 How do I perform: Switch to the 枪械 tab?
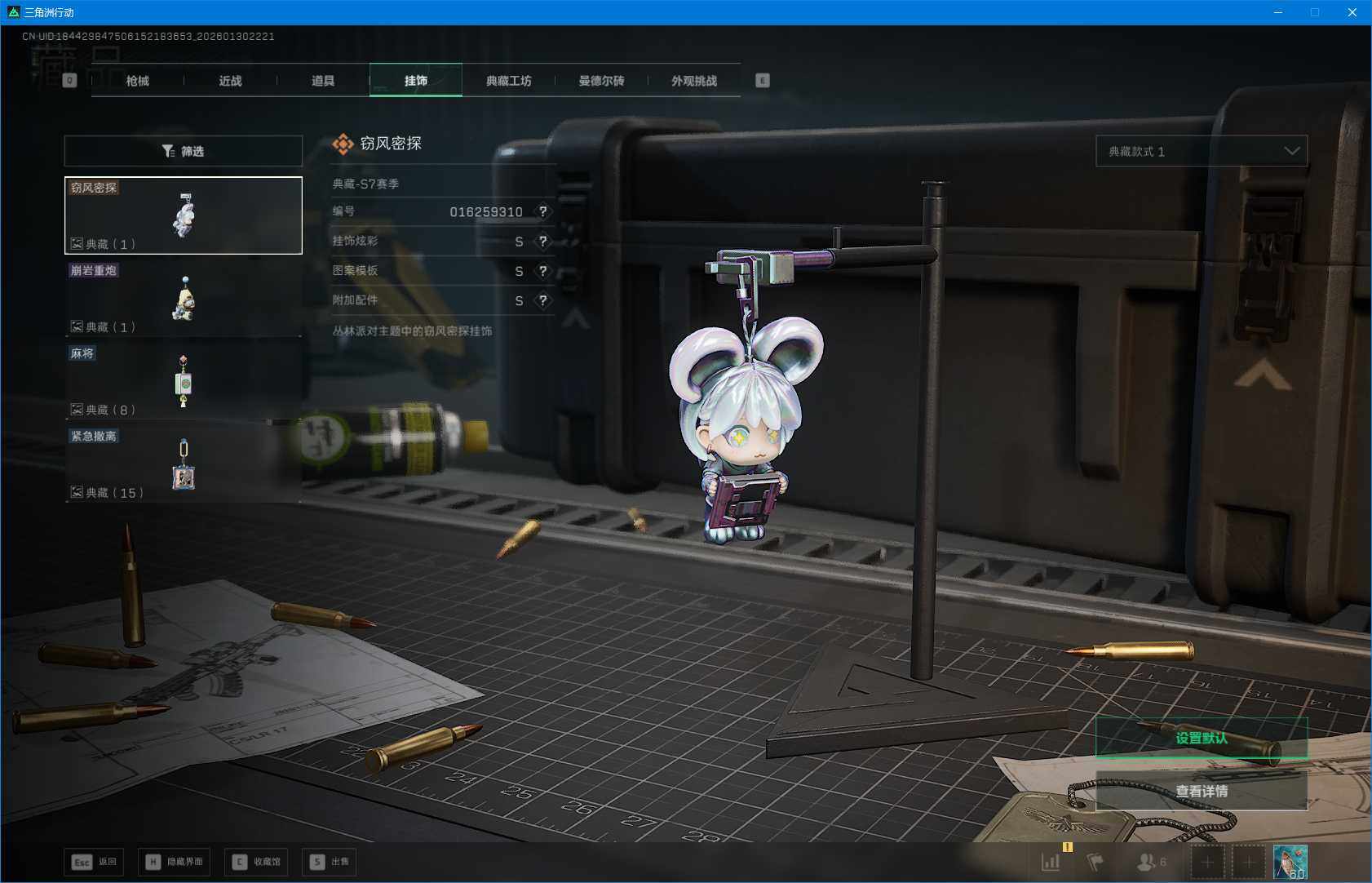click(138, 81)
